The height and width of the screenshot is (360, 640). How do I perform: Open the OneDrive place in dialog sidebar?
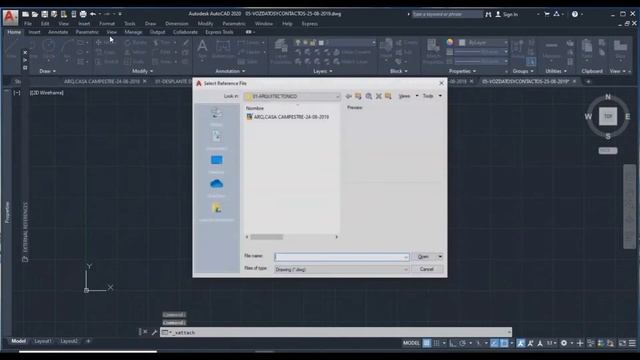pos(216,187)
